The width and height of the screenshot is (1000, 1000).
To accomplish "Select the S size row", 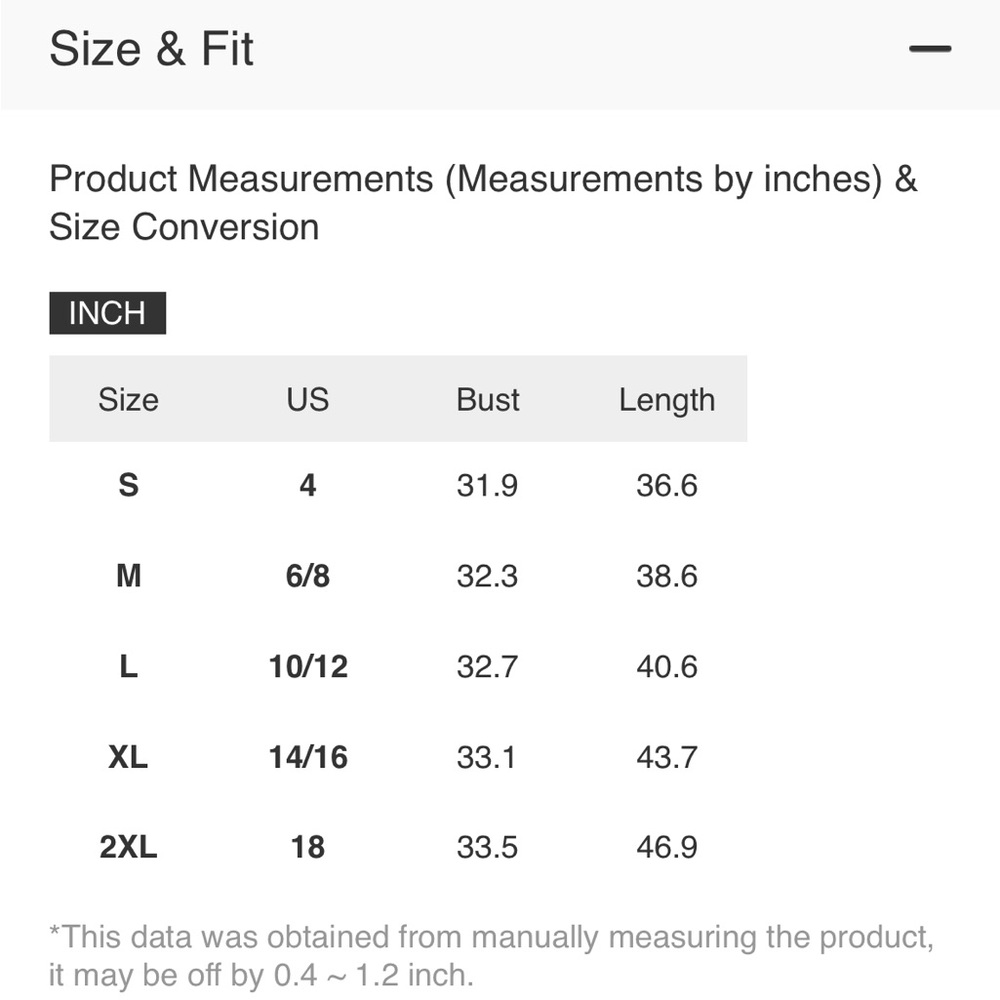I will click(398, 485).
